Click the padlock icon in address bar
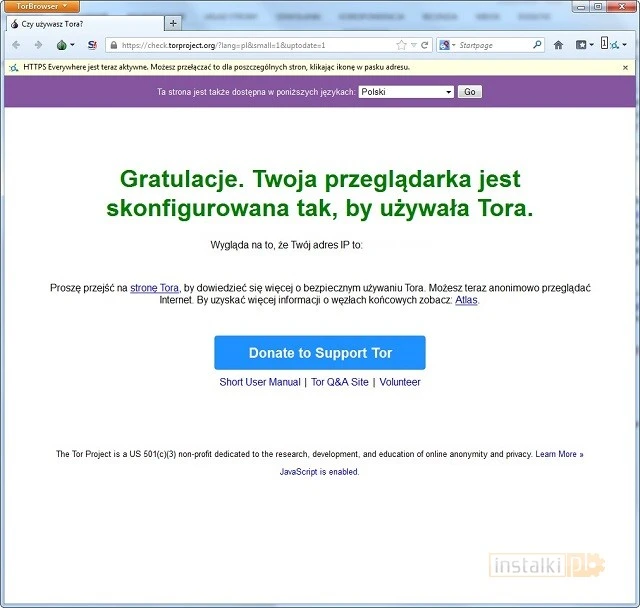This screenshot has height=608, width=640. pos(114,45)
